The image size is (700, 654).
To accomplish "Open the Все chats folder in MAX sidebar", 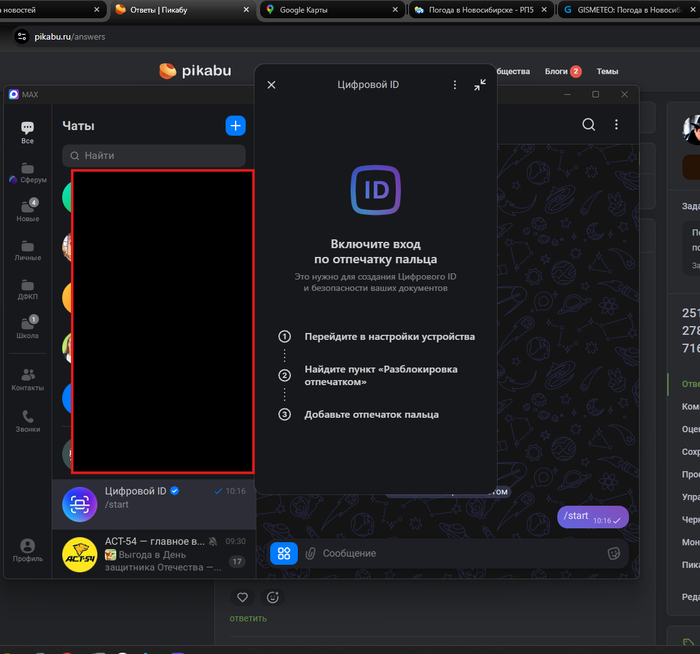I will coord(27,133).
